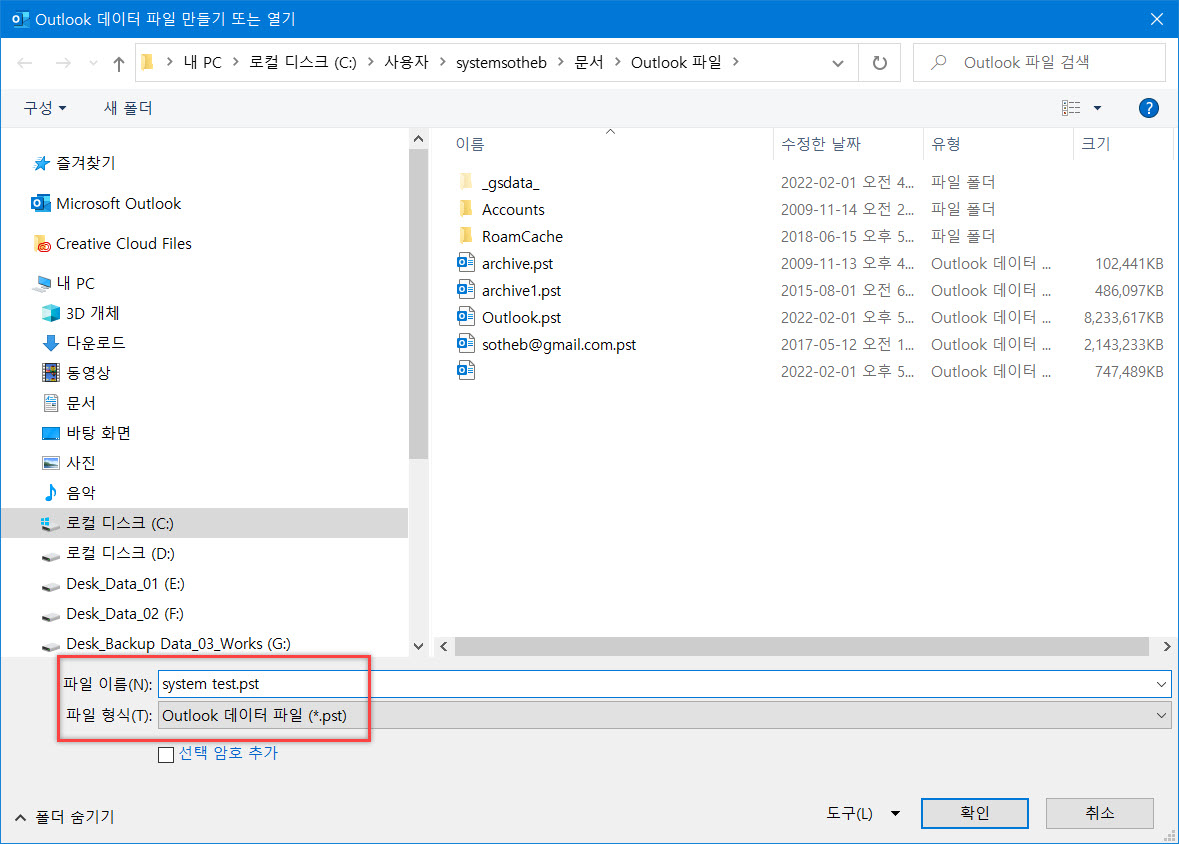Sort by 수정한 날짜 column header

click(821, 144)
